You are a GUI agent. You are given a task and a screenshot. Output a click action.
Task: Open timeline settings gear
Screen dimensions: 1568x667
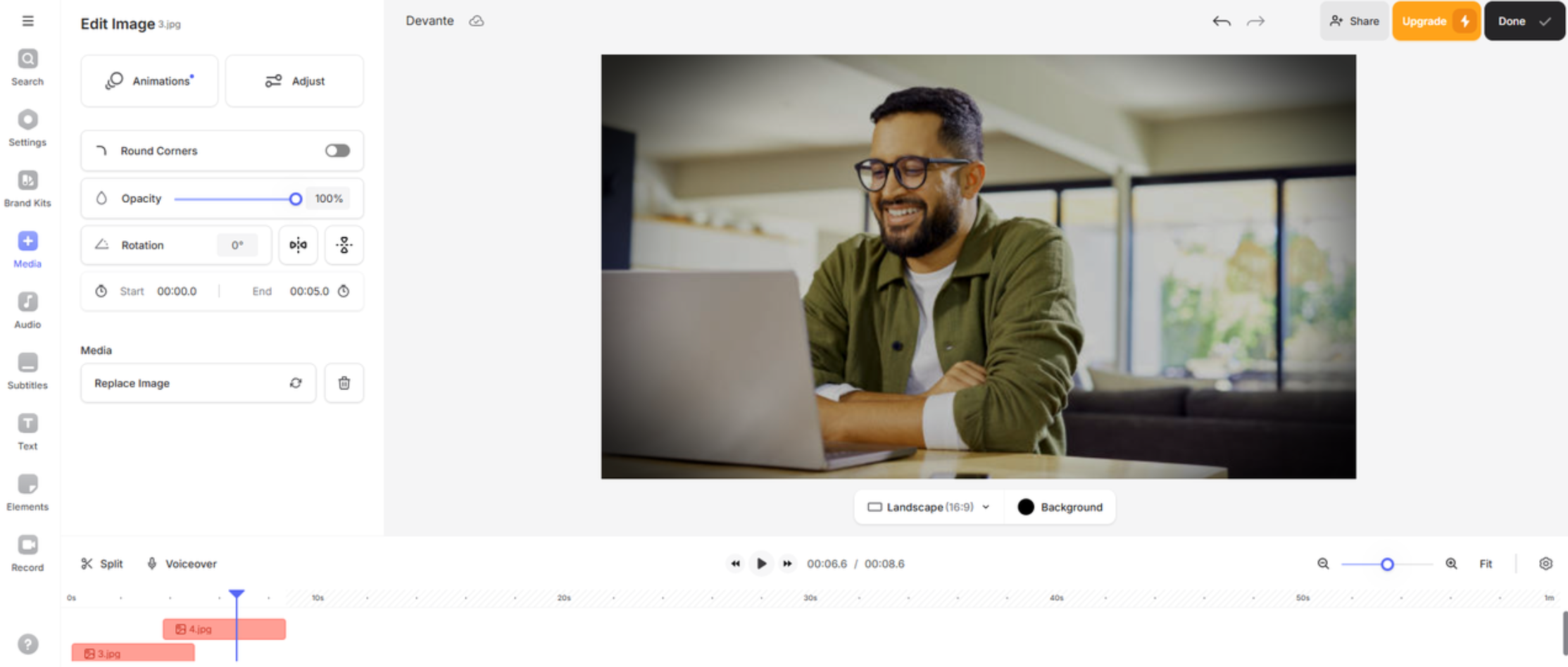click(x=1545, y=563)
